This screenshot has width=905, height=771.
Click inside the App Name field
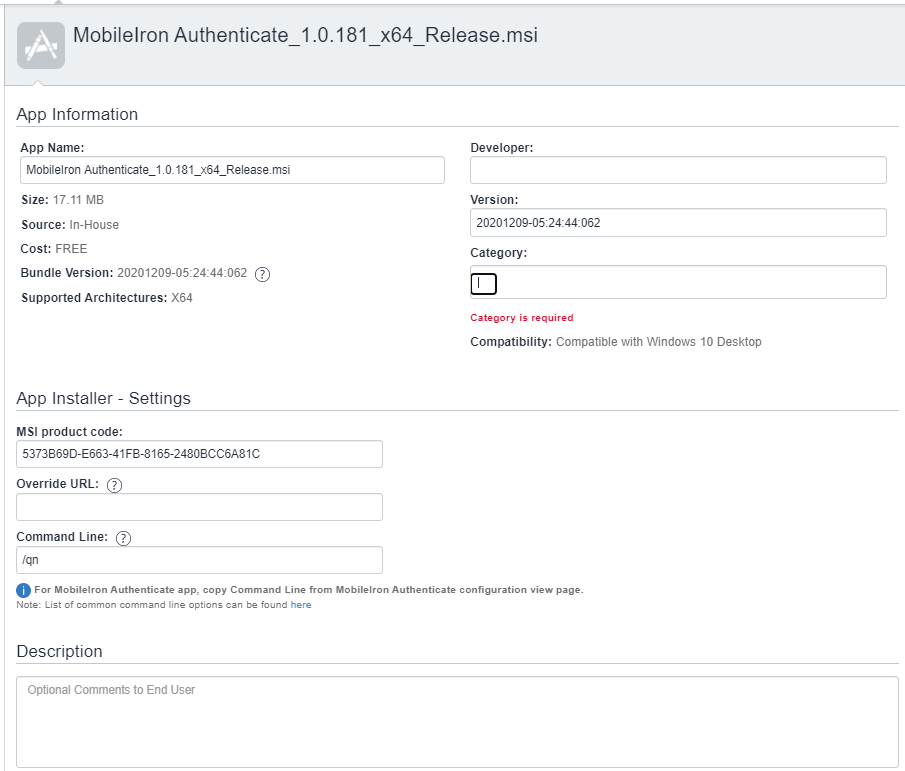232,170
